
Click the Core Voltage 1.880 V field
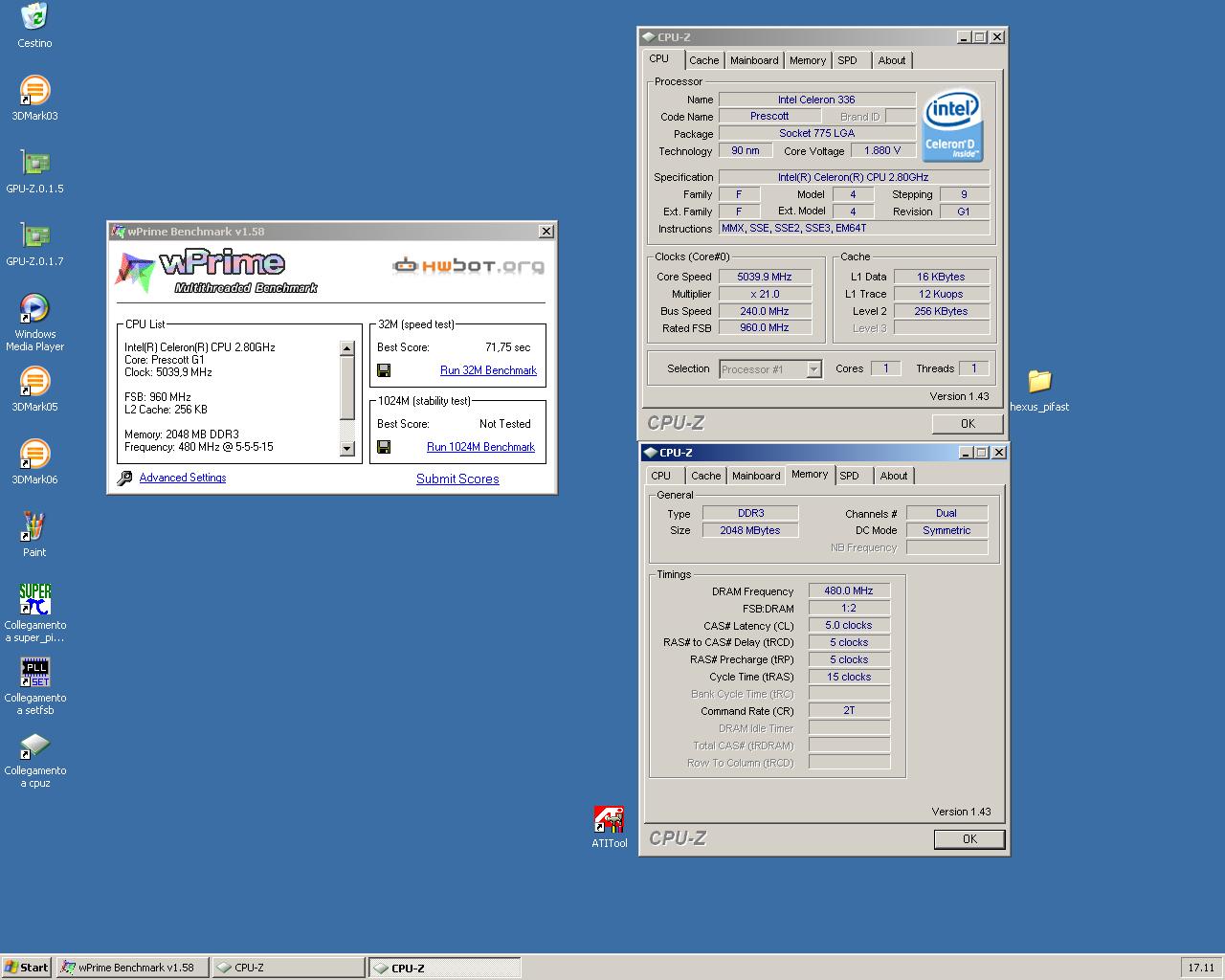[x=882, y=150]
